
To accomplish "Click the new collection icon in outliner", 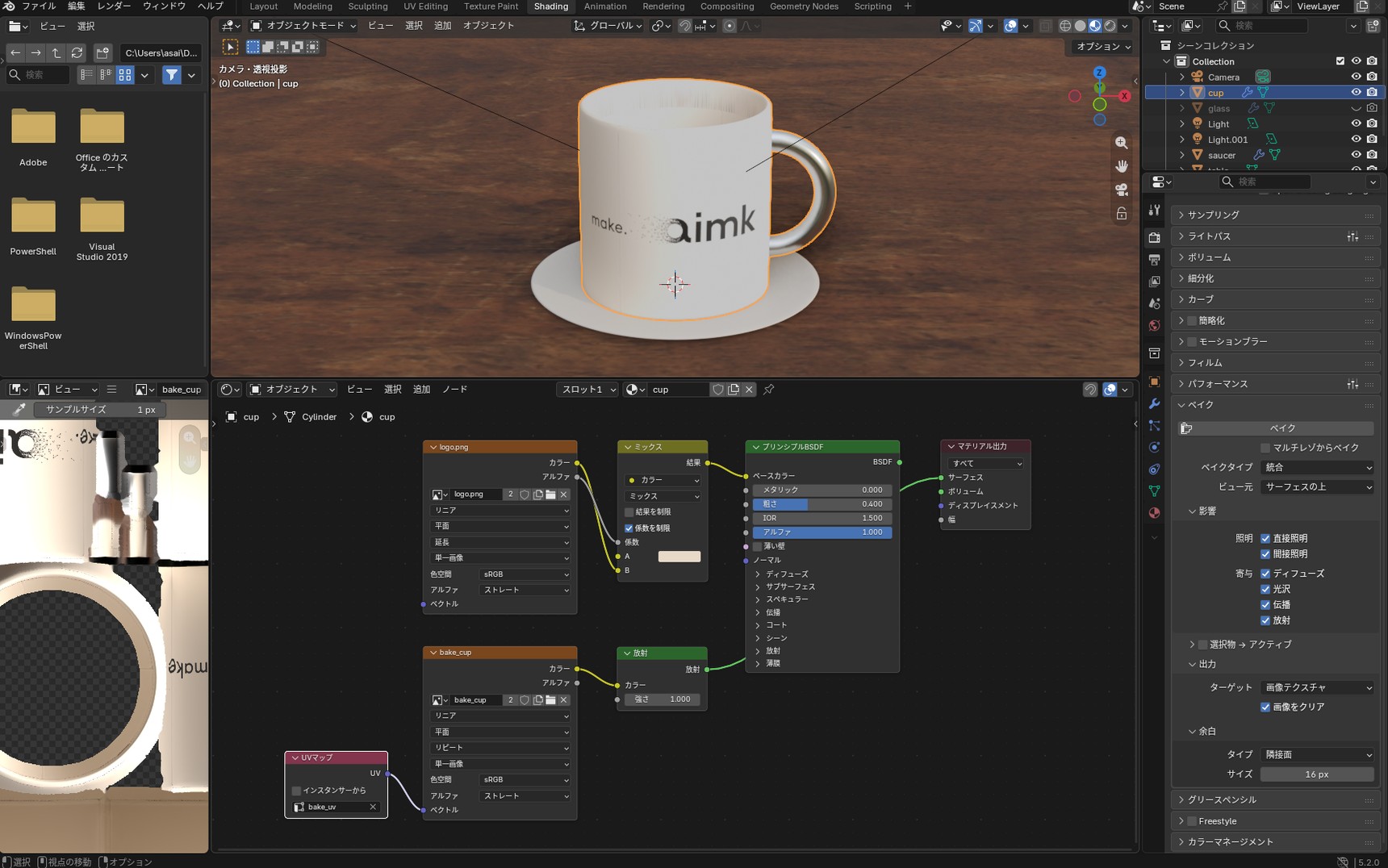I will pos(1373,26).
